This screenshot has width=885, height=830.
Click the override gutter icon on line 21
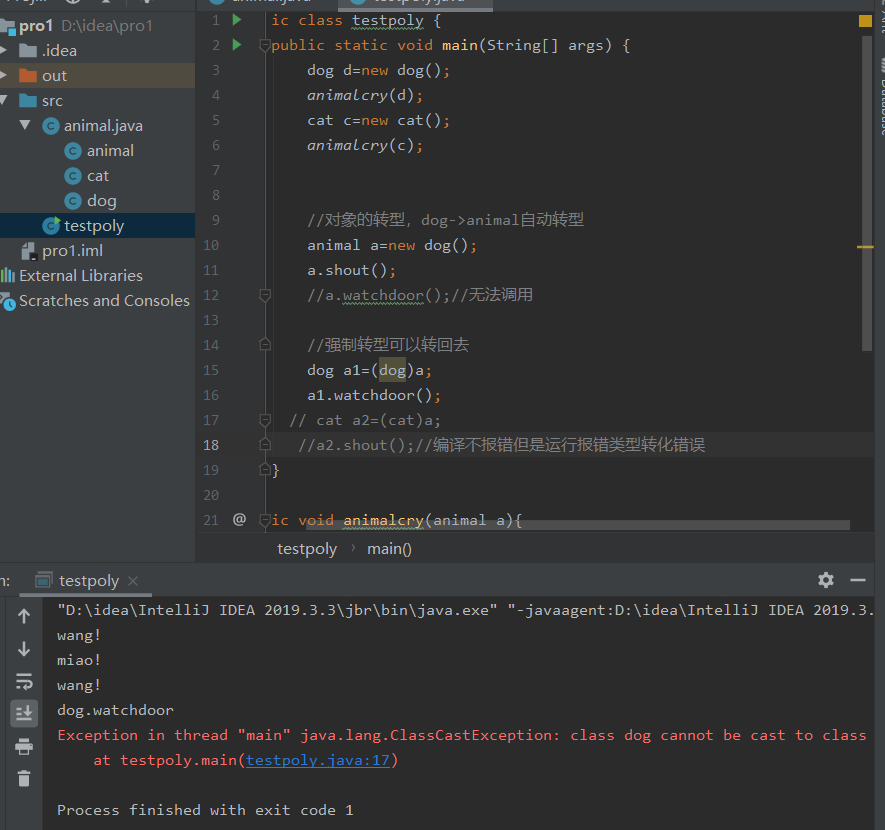click(x=239, y=519)
